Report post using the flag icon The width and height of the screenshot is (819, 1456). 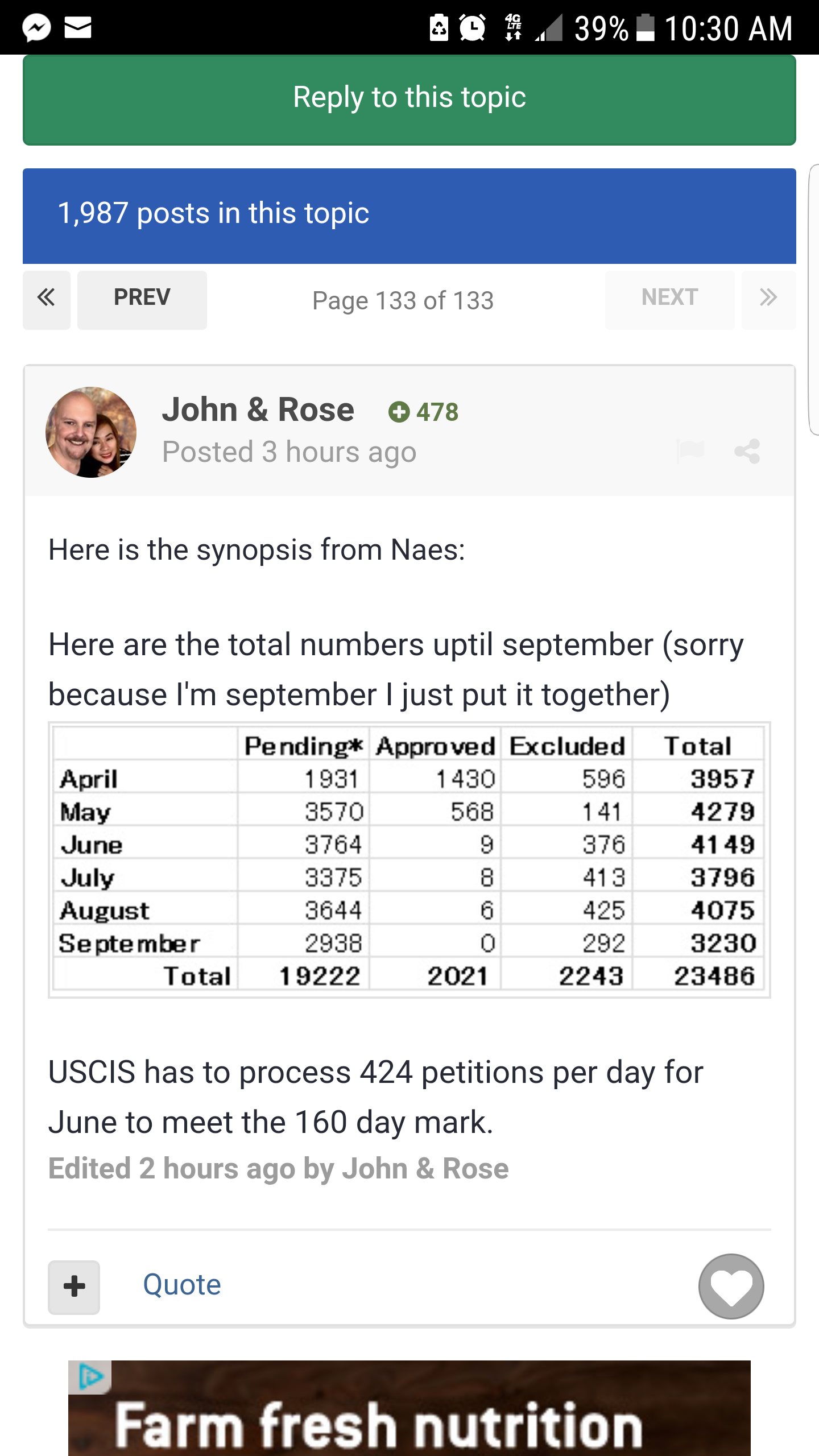690,451
